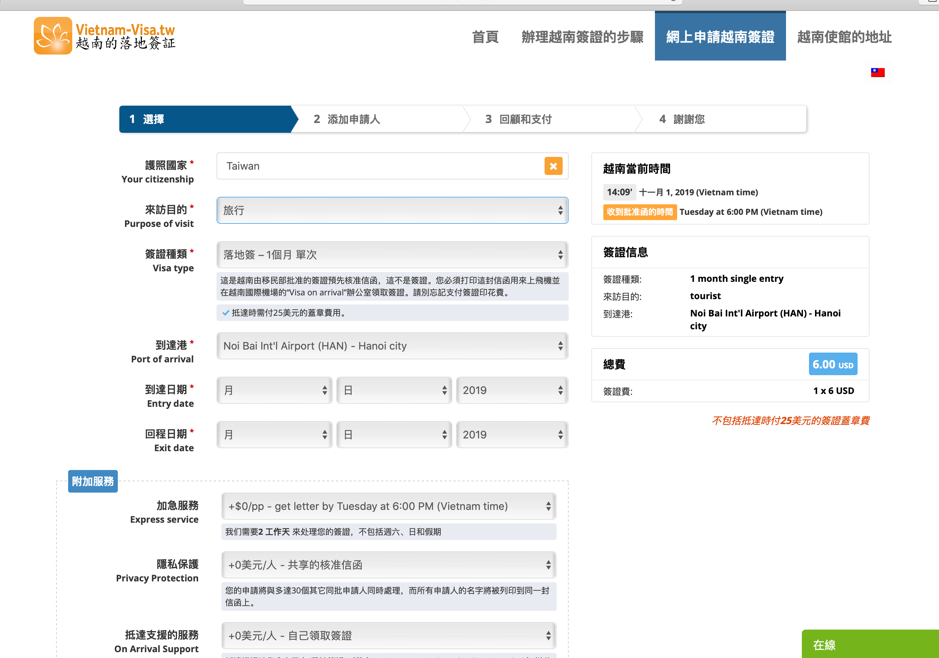Go to 首頁 home menu item
This screenshot has height=658, width=939.
[485, 37]
